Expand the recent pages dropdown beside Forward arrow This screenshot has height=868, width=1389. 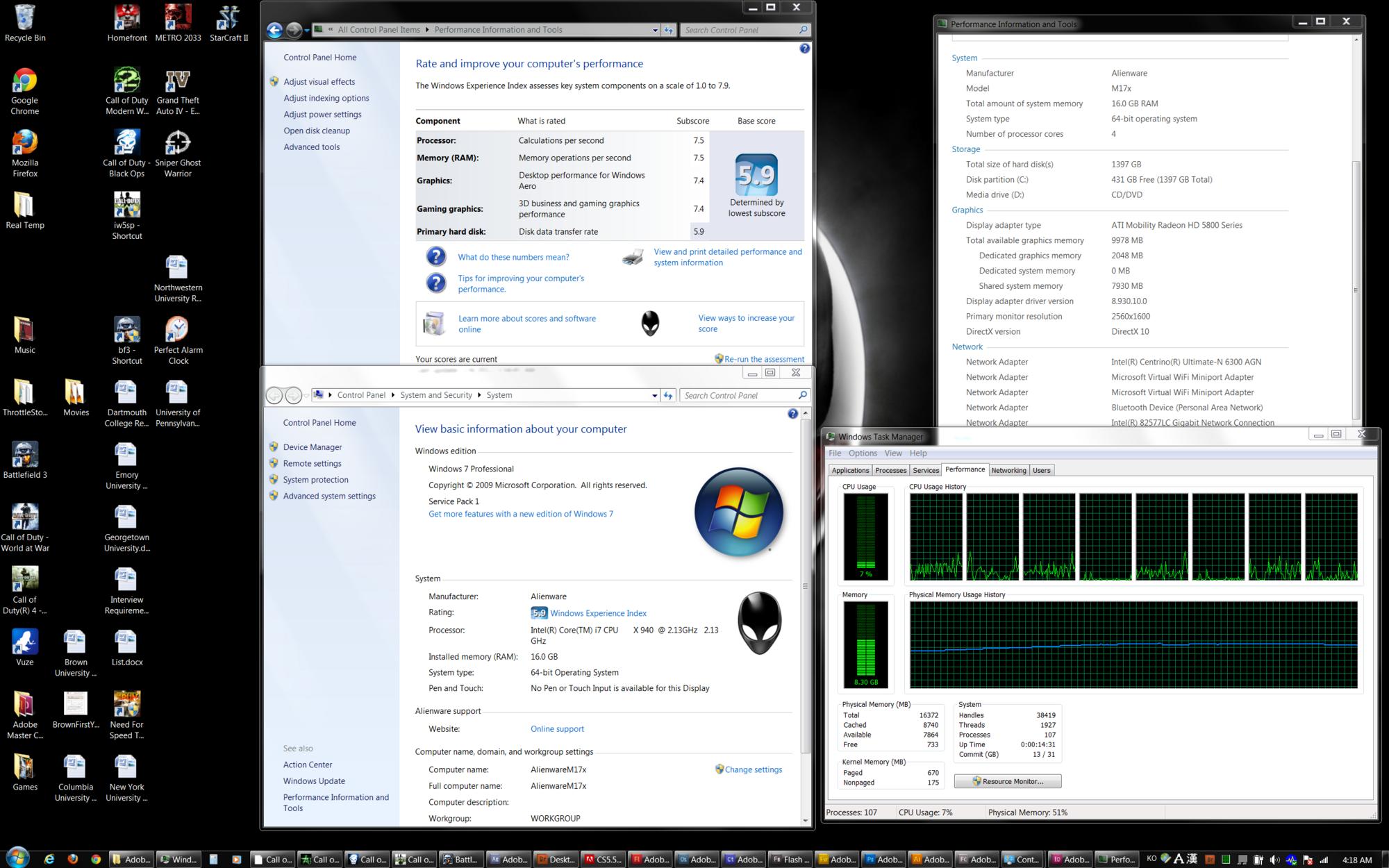(x=306, y=30)
